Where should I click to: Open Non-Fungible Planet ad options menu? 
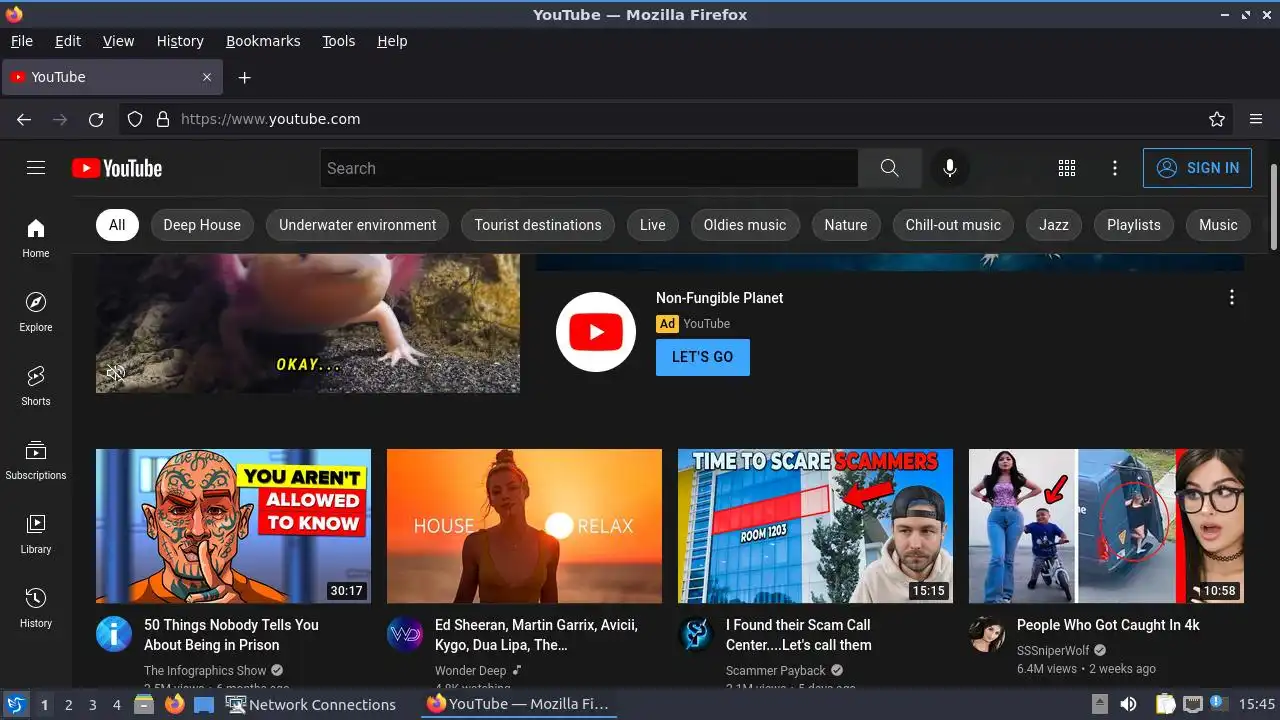[1232, 297]
